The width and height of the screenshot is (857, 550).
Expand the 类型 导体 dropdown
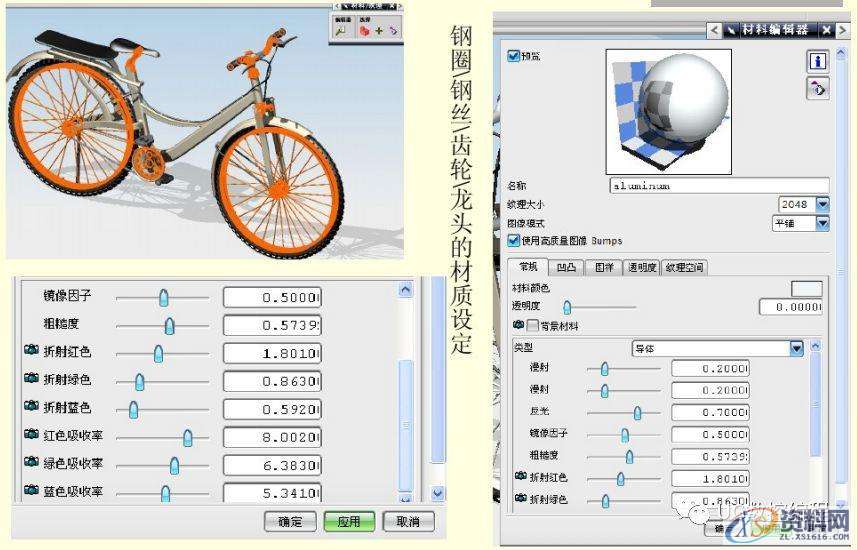[x=796, y=348]
